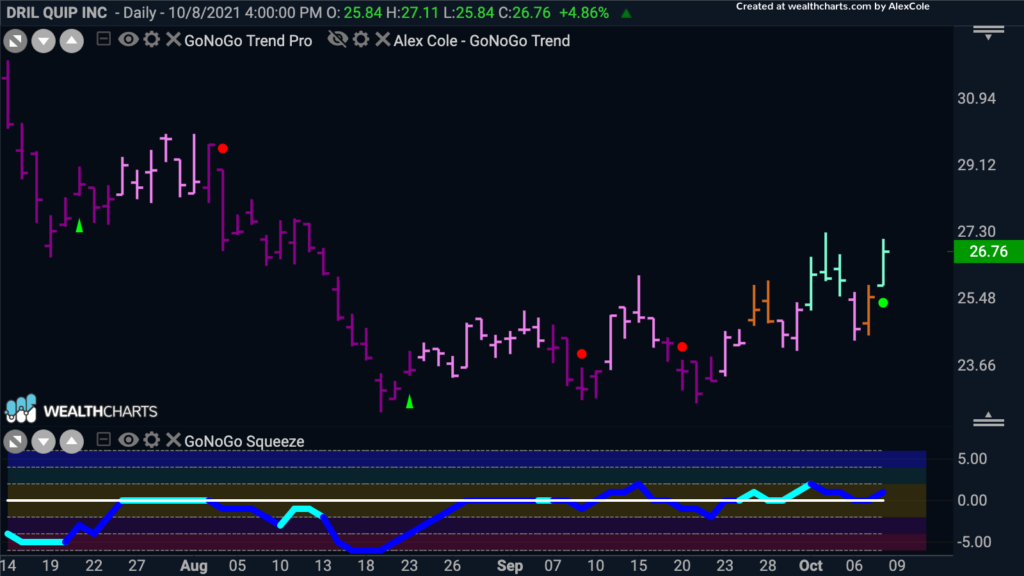Click the green triangle marker near August 23
1024x576 pixels.
pos(409,402)
